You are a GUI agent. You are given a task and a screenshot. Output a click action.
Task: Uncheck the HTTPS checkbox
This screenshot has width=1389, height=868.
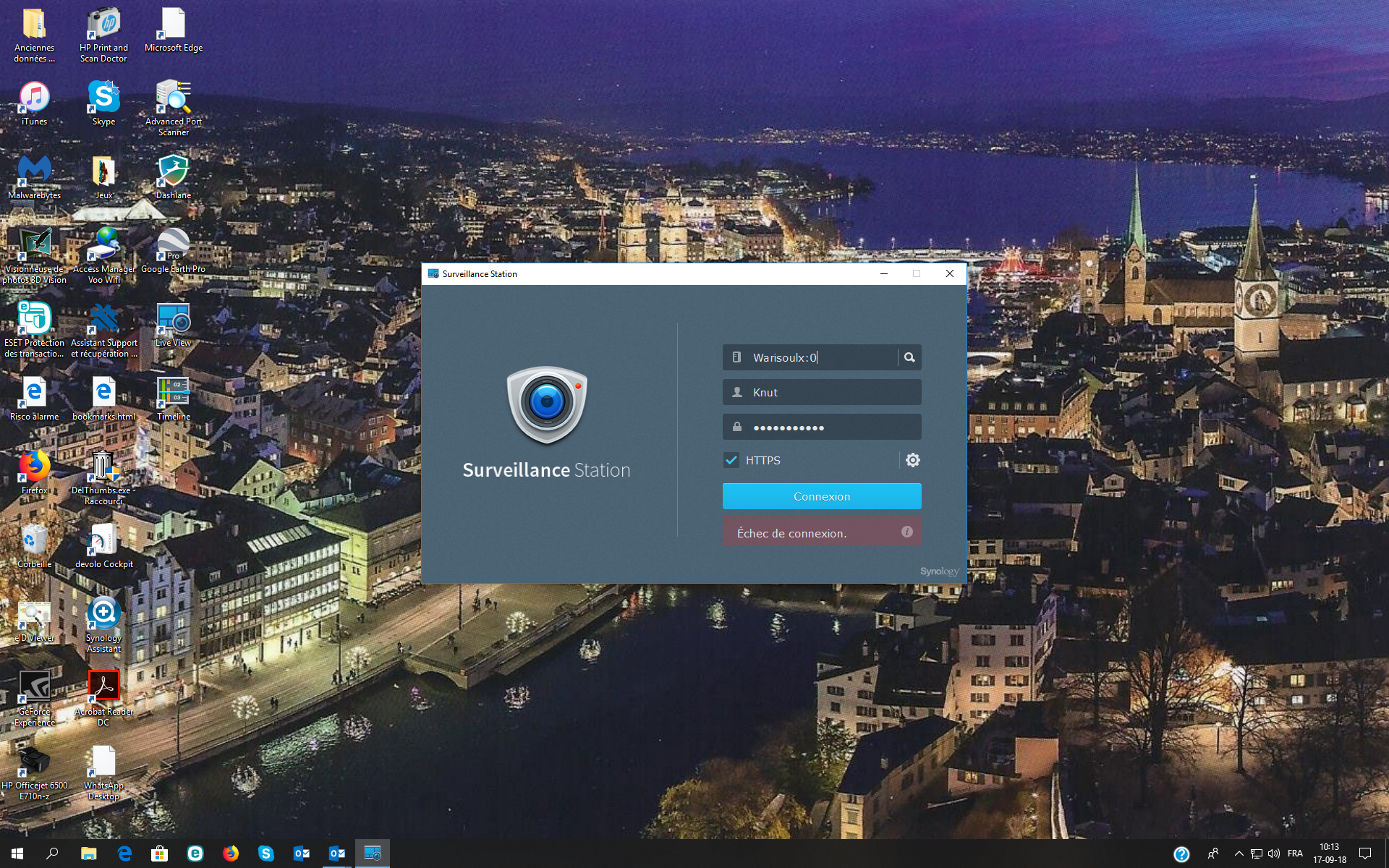pyautogui.click(x=731, y=460)
